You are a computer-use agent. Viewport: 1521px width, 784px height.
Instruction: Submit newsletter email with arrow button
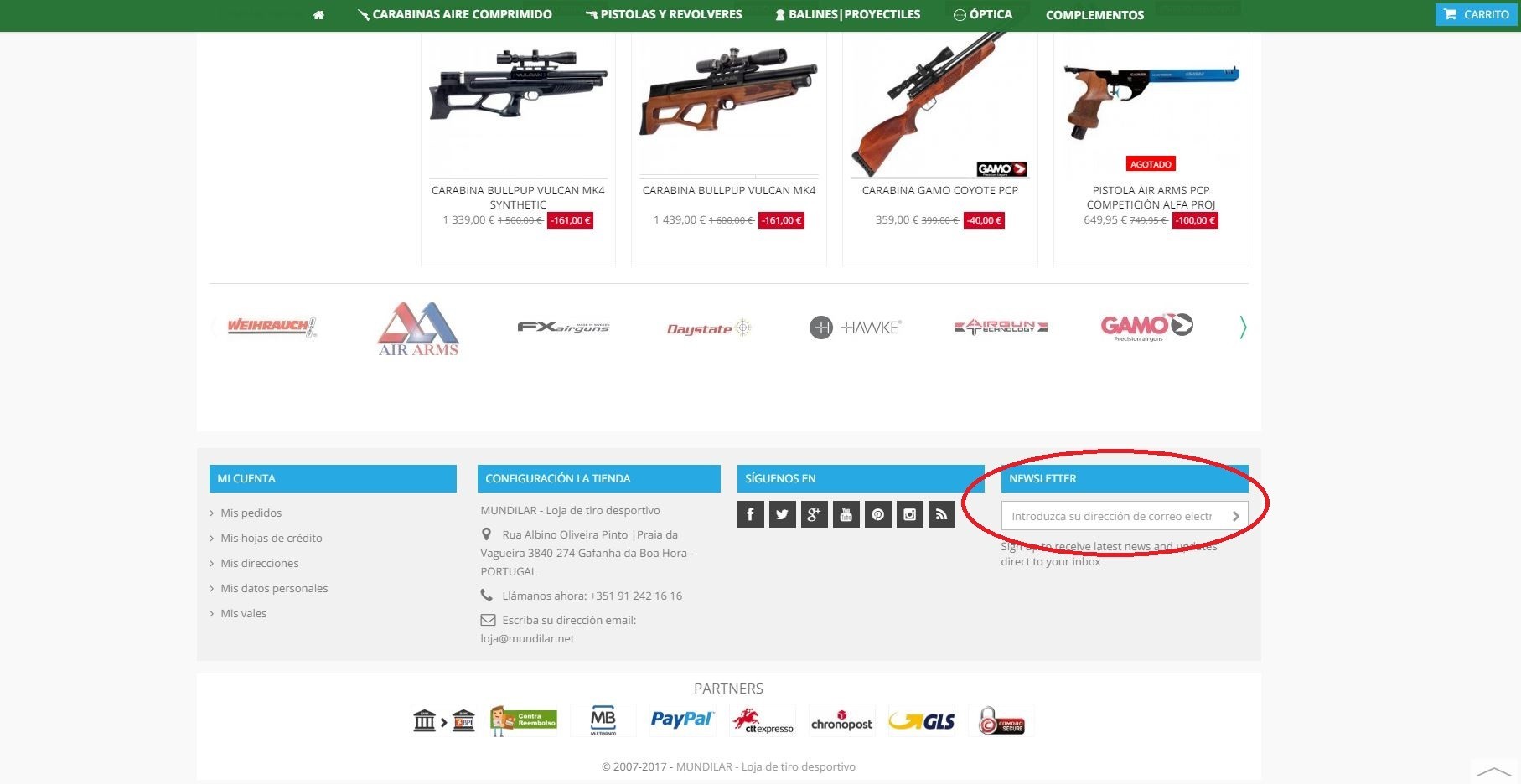tap(1235, 516)
